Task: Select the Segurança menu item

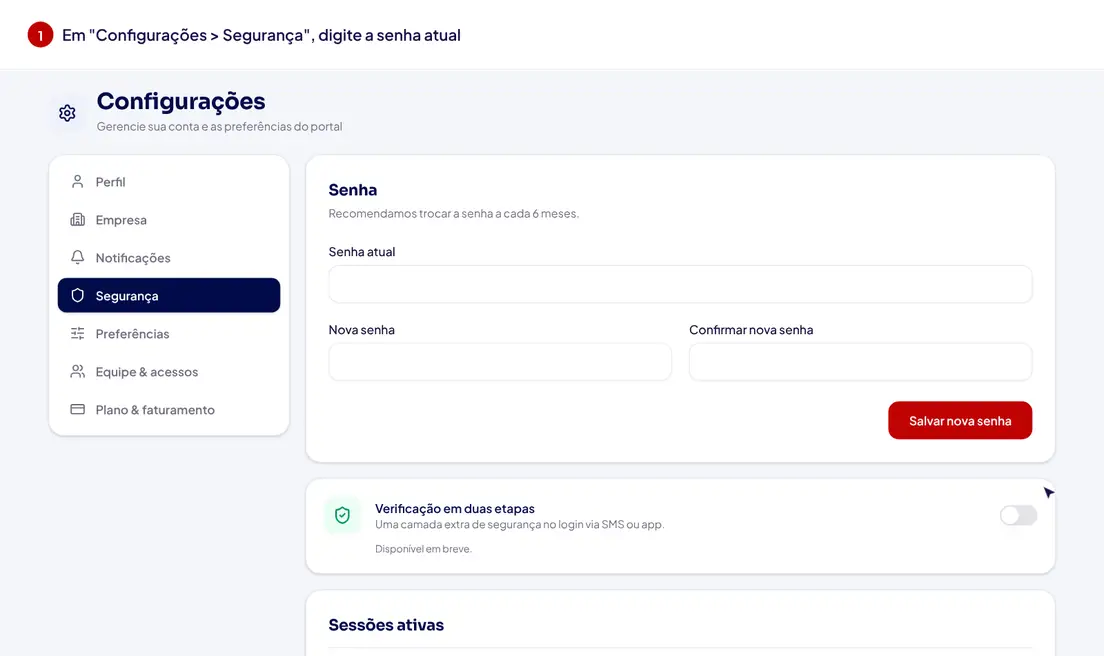Action: point(169,296)
